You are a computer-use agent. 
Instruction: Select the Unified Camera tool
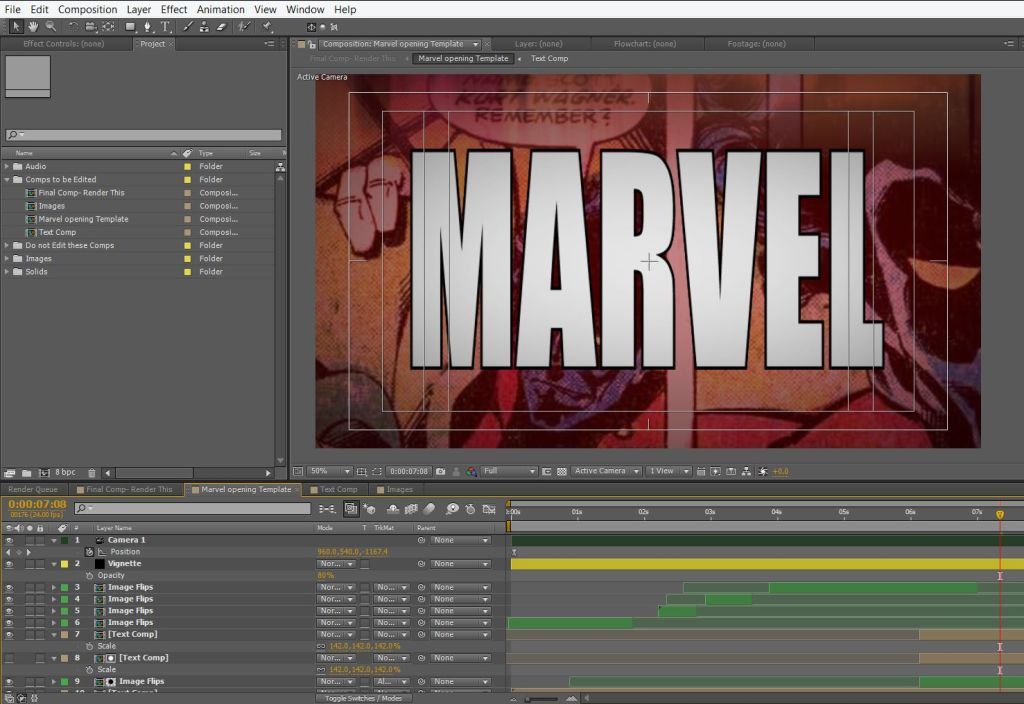[91, 27]
